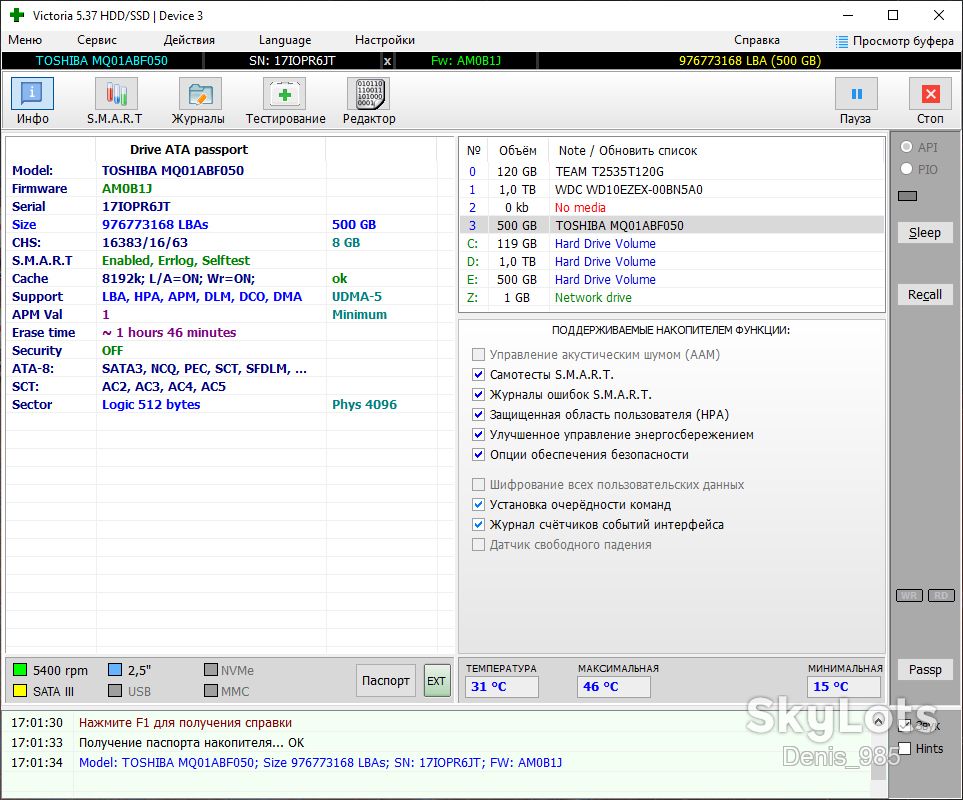Select the API radio button
The width and height of the screenshot is (963, 800).
point(906,147)
